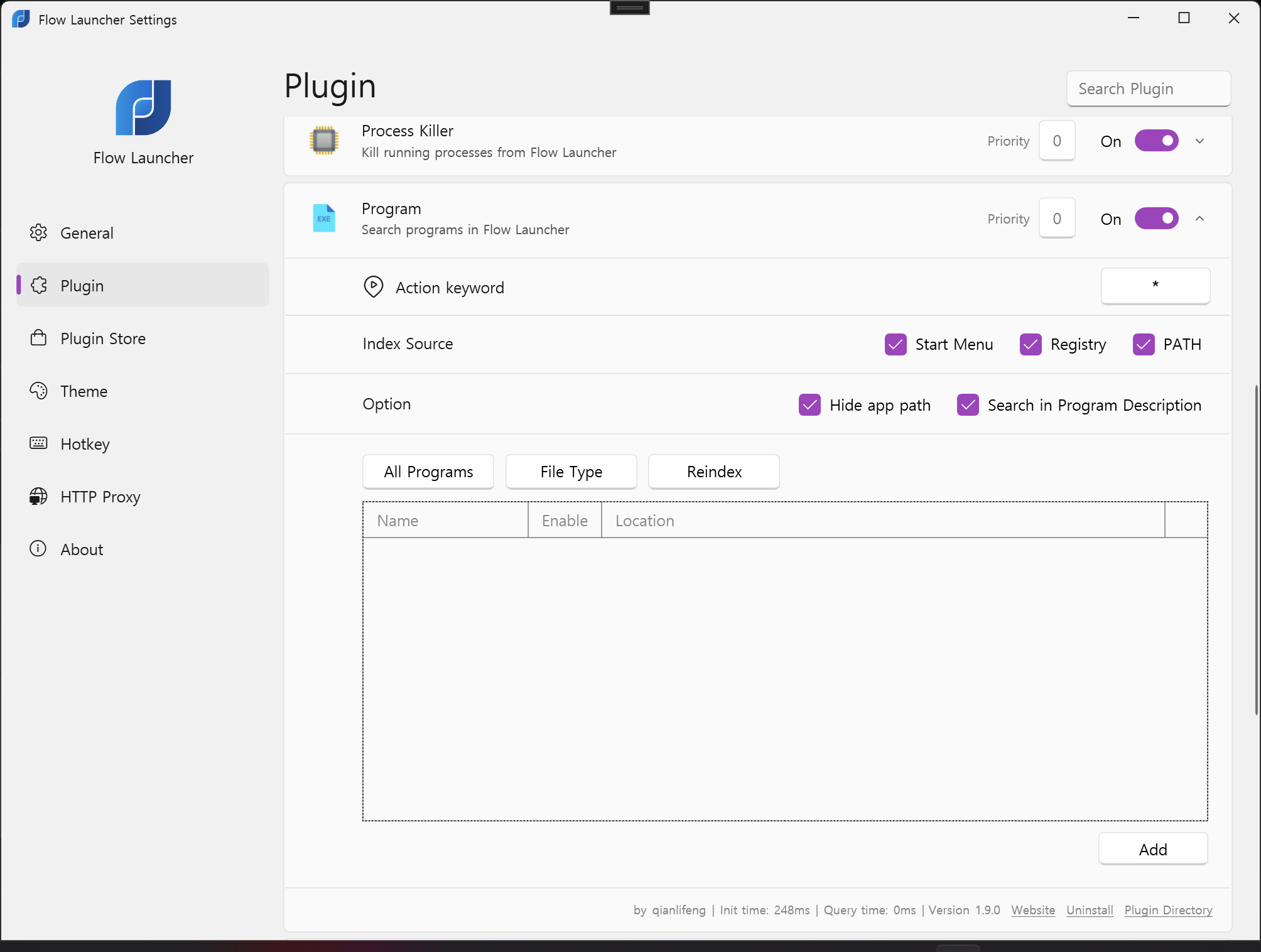Focus the Search Plugin input field
Viewport: 1261px width, 952px height.
coord(1148,89)
